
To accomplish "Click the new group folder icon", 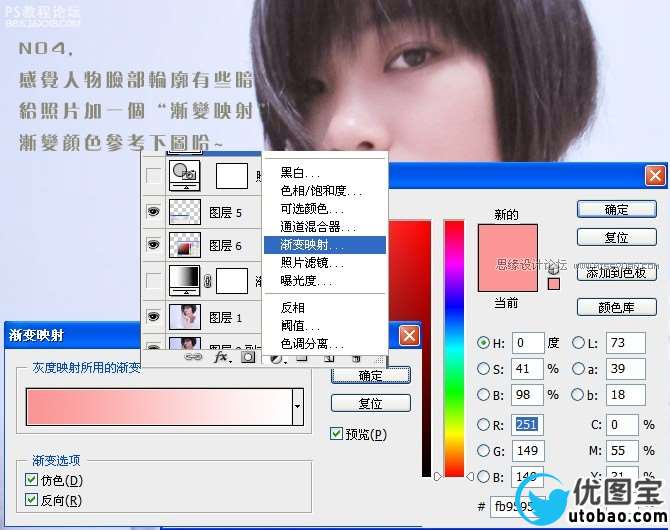I will tap(302, 357).
